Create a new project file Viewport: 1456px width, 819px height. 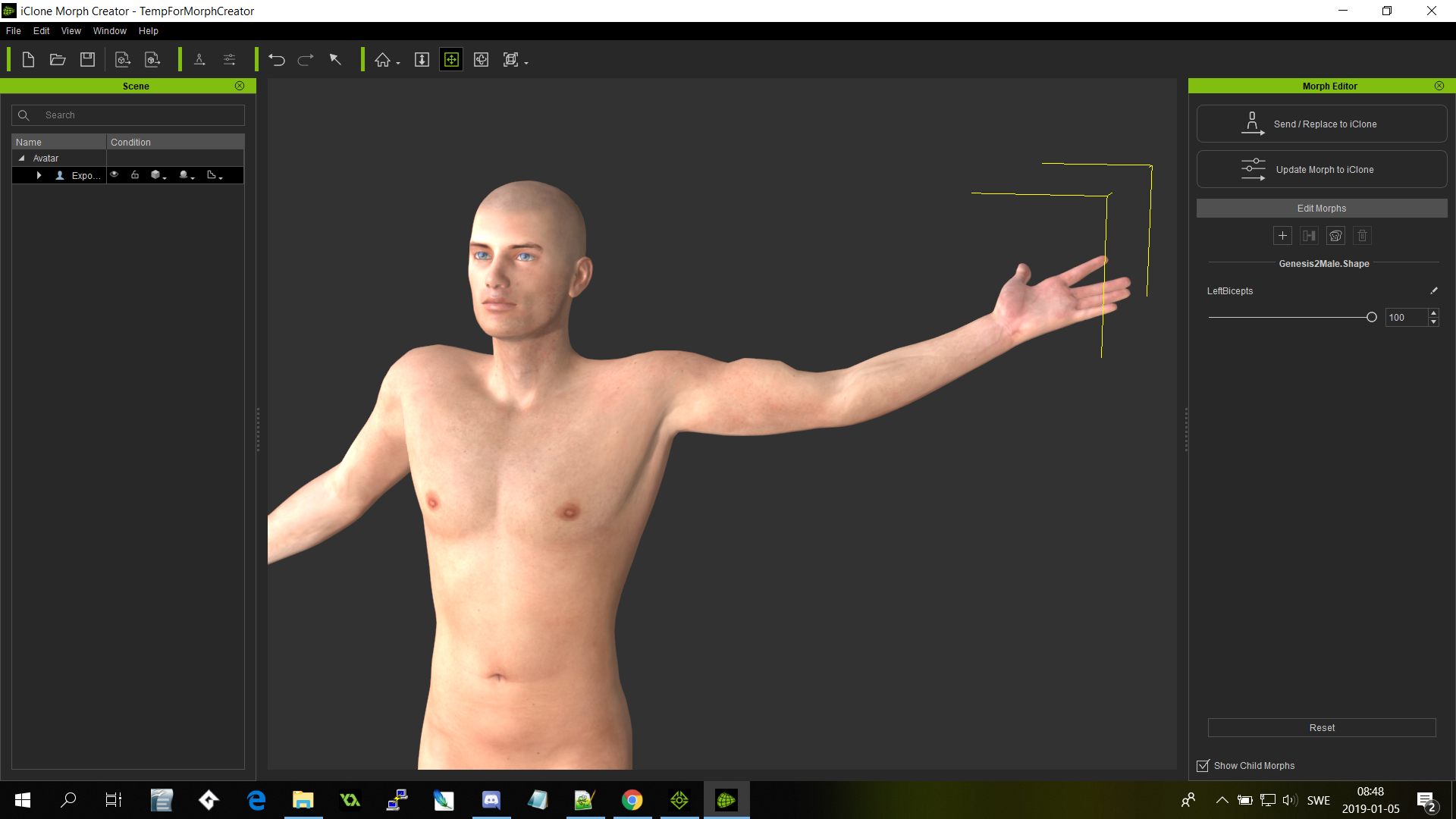[28, 60]
